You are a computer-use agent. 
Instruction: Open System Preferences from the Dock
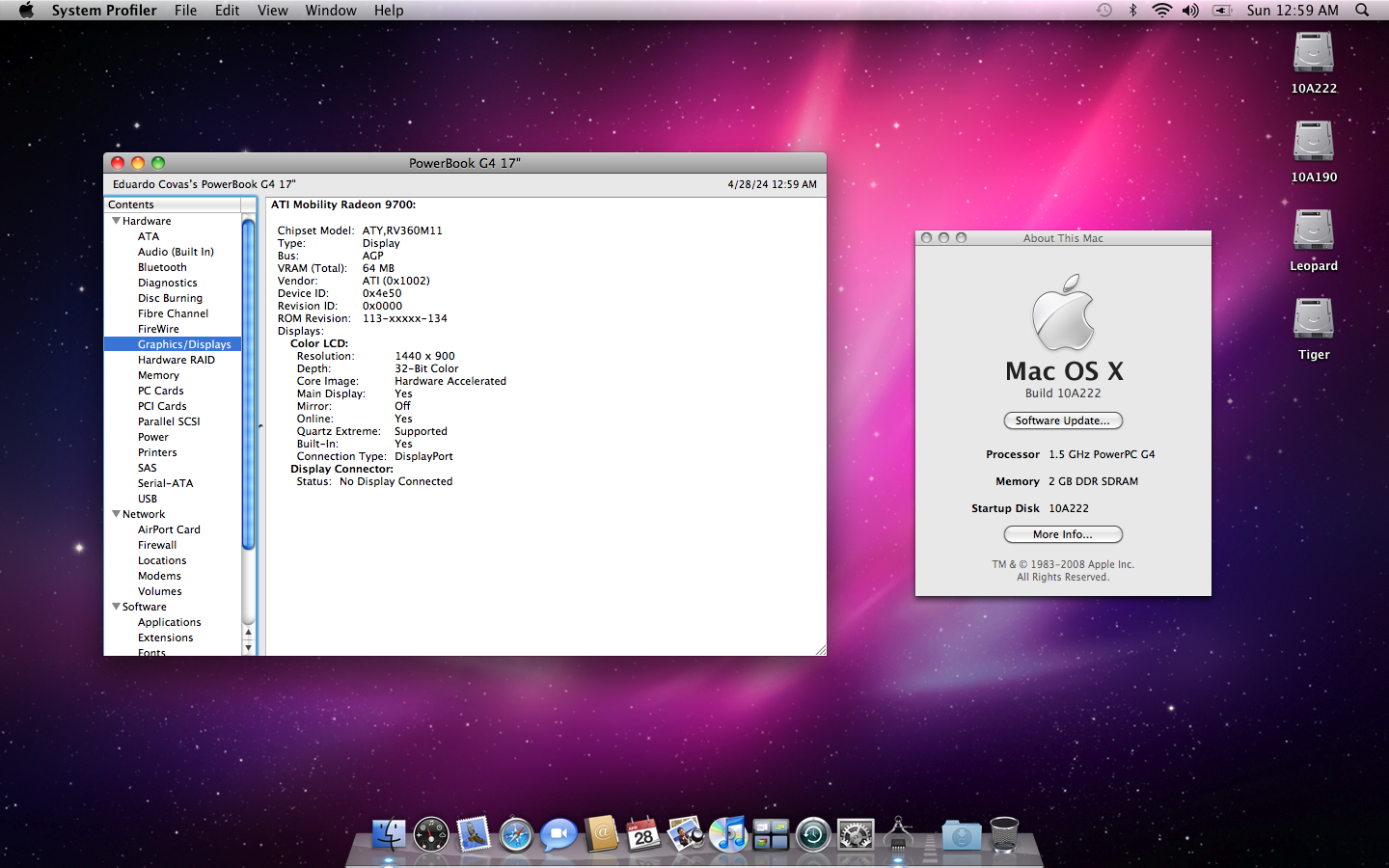[x=856, y=835]
